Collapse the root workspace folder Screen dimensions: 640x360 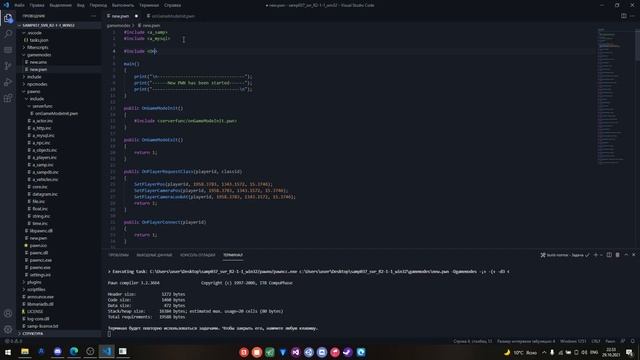point(59,25)
